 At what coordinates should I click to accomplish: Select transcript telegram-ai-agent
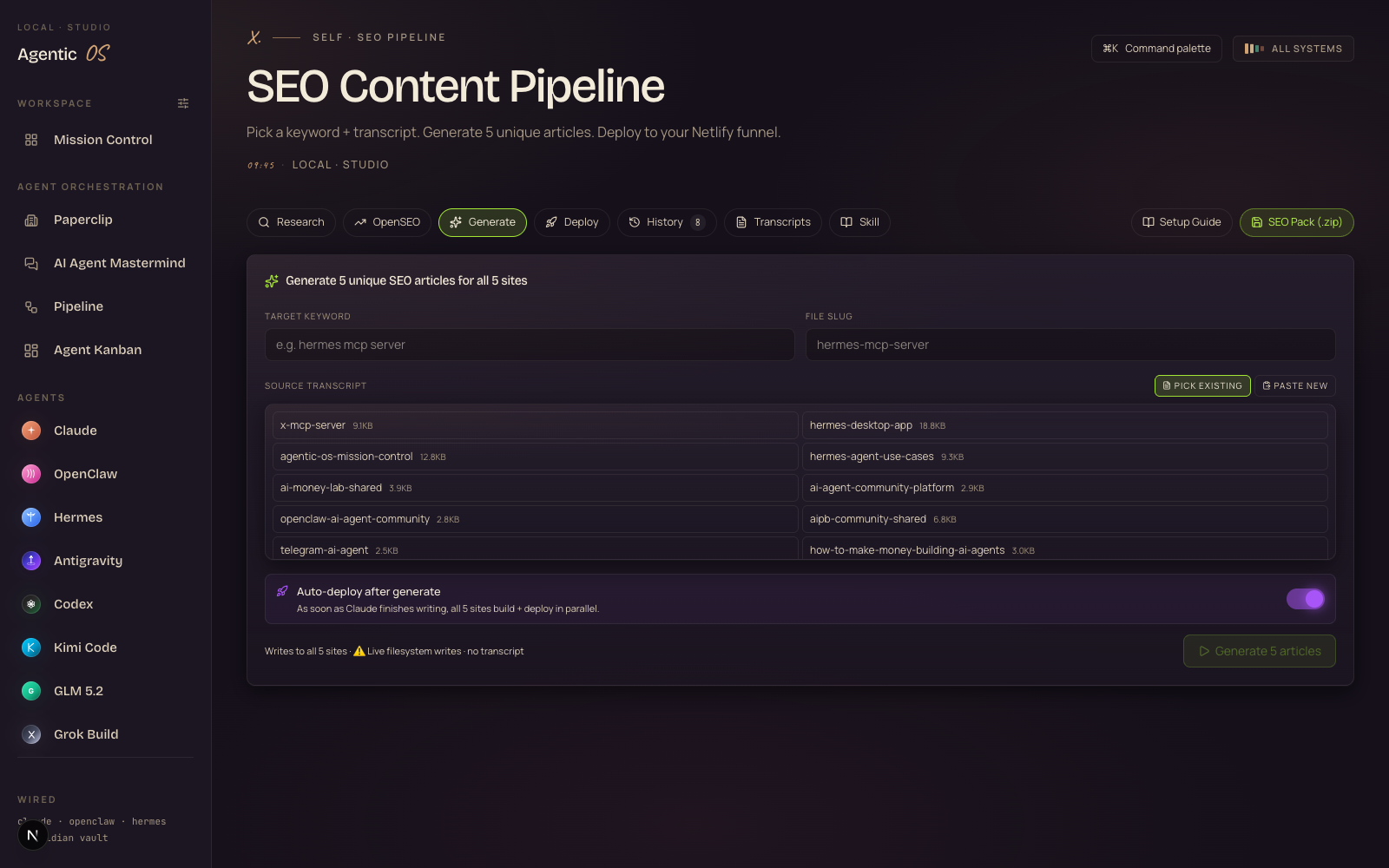[x=536, y=549]
